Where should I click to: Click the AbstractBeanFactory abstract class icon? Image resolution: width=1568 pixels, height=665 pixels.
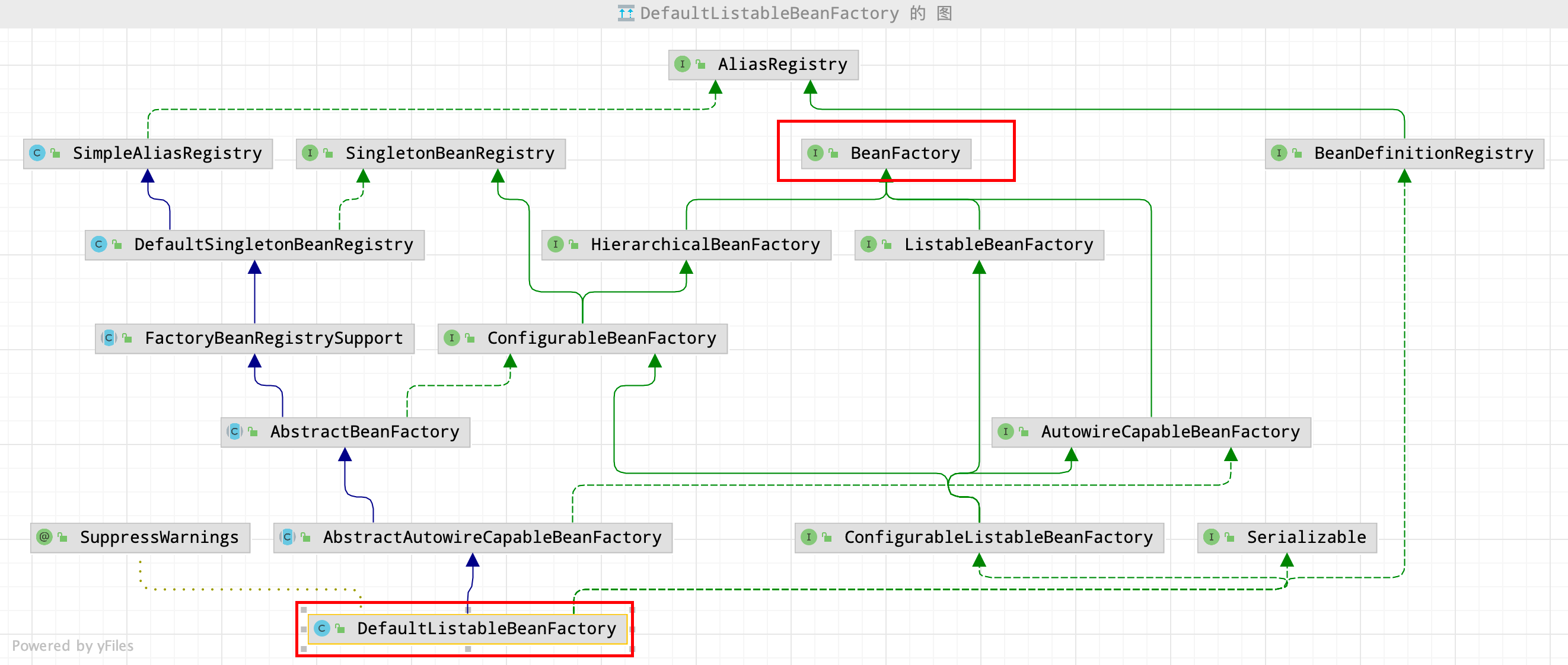pyautogui.click(x=234, y=432)
